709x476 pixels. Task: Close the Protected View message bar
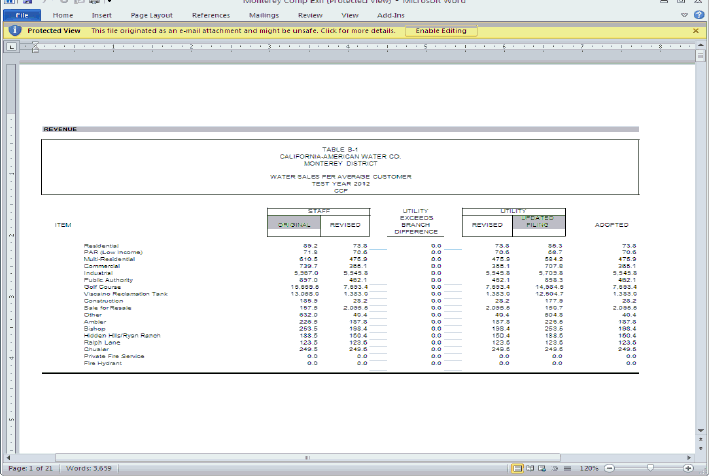coord(696,31)
